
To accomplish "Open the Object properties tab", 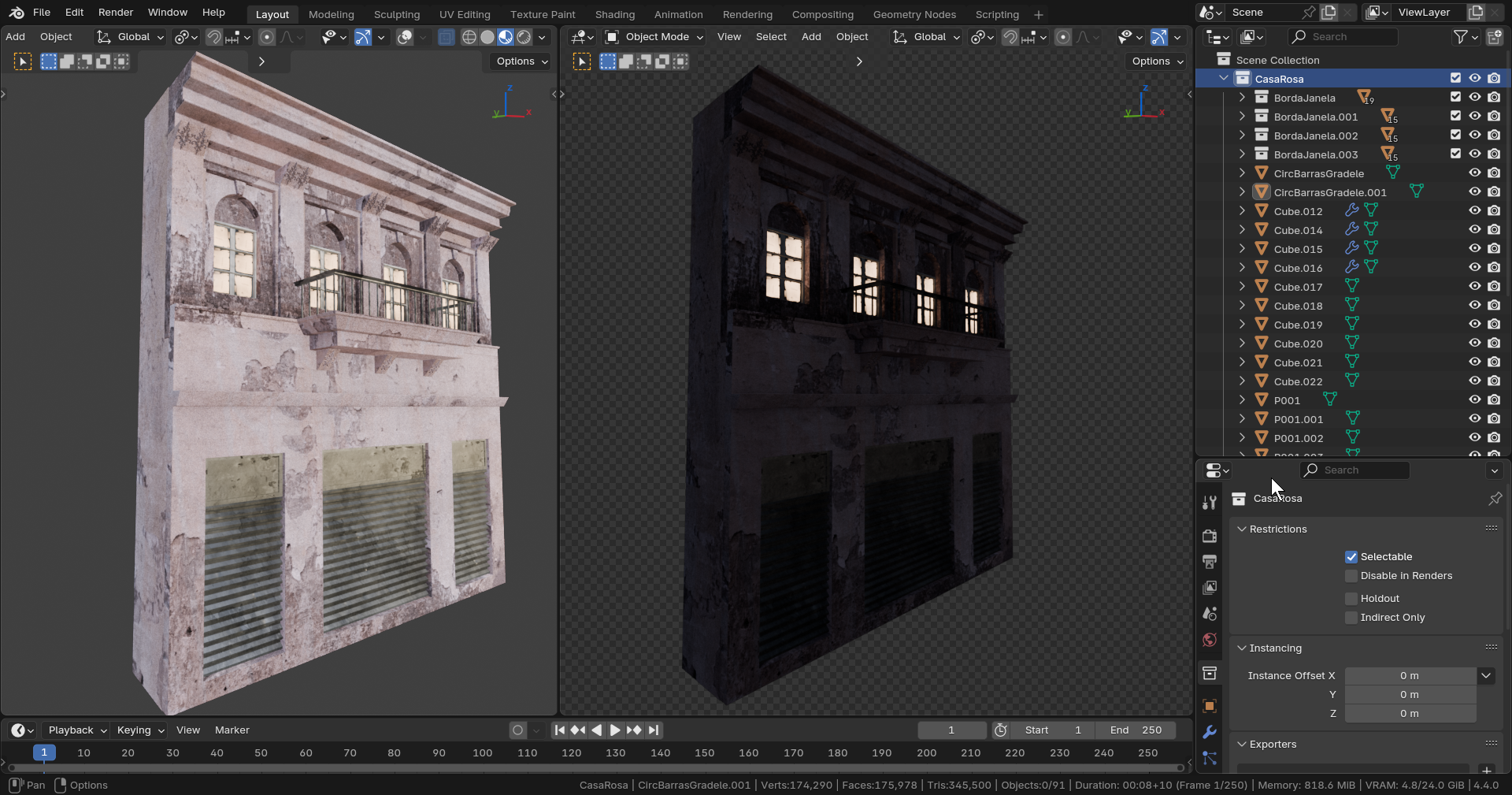I will point(1210,706).
